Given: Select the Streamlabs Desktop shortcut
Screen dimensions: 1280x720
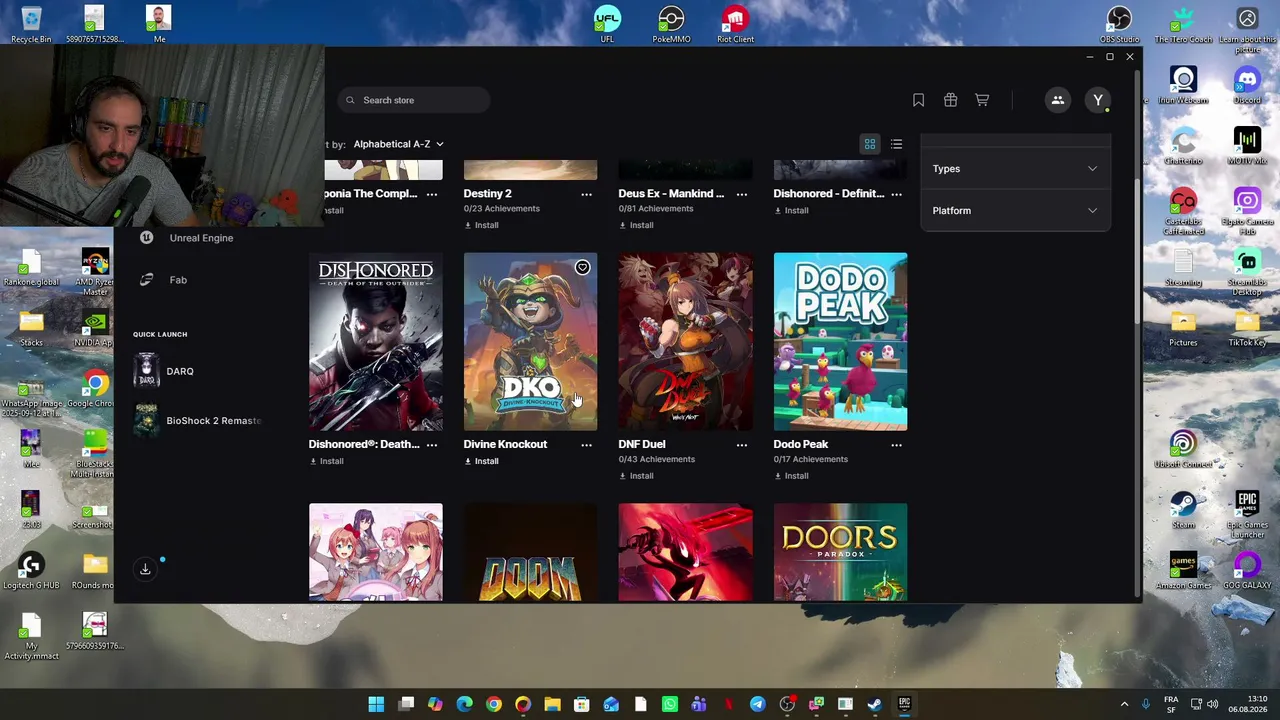Looking at the screenshot, I should pos(1247,270).
